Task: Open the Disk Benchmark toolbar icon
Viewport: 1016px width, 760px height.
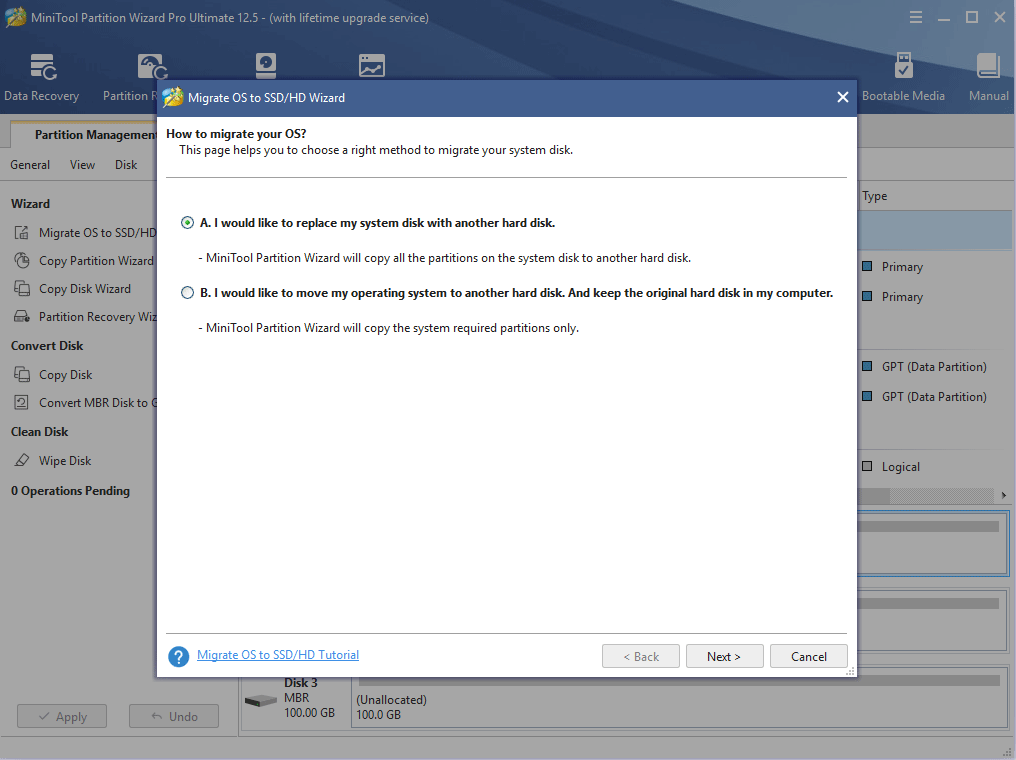Action: click(266, 65)
